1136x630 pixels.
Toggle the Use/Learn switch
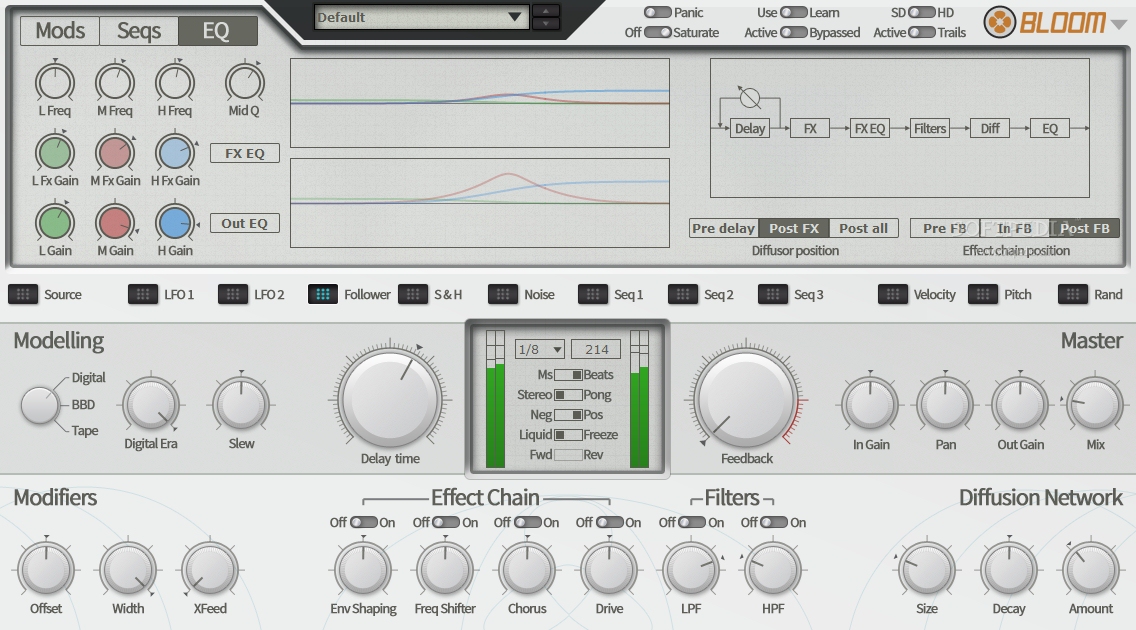[x=793, y=12]
